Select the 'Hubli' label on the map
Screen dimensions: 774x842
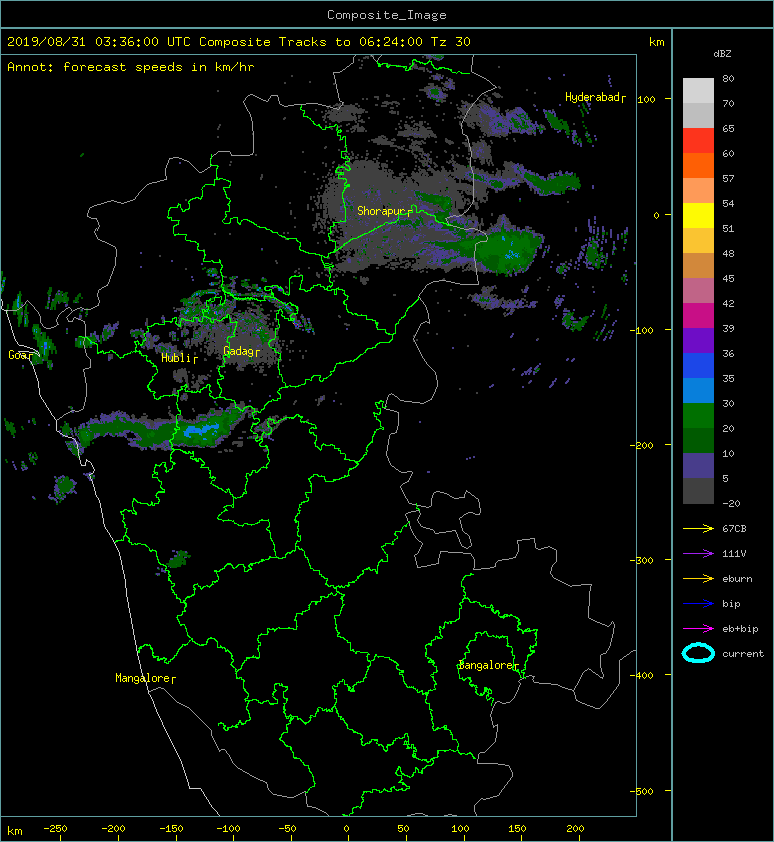(x=176, y=358)
